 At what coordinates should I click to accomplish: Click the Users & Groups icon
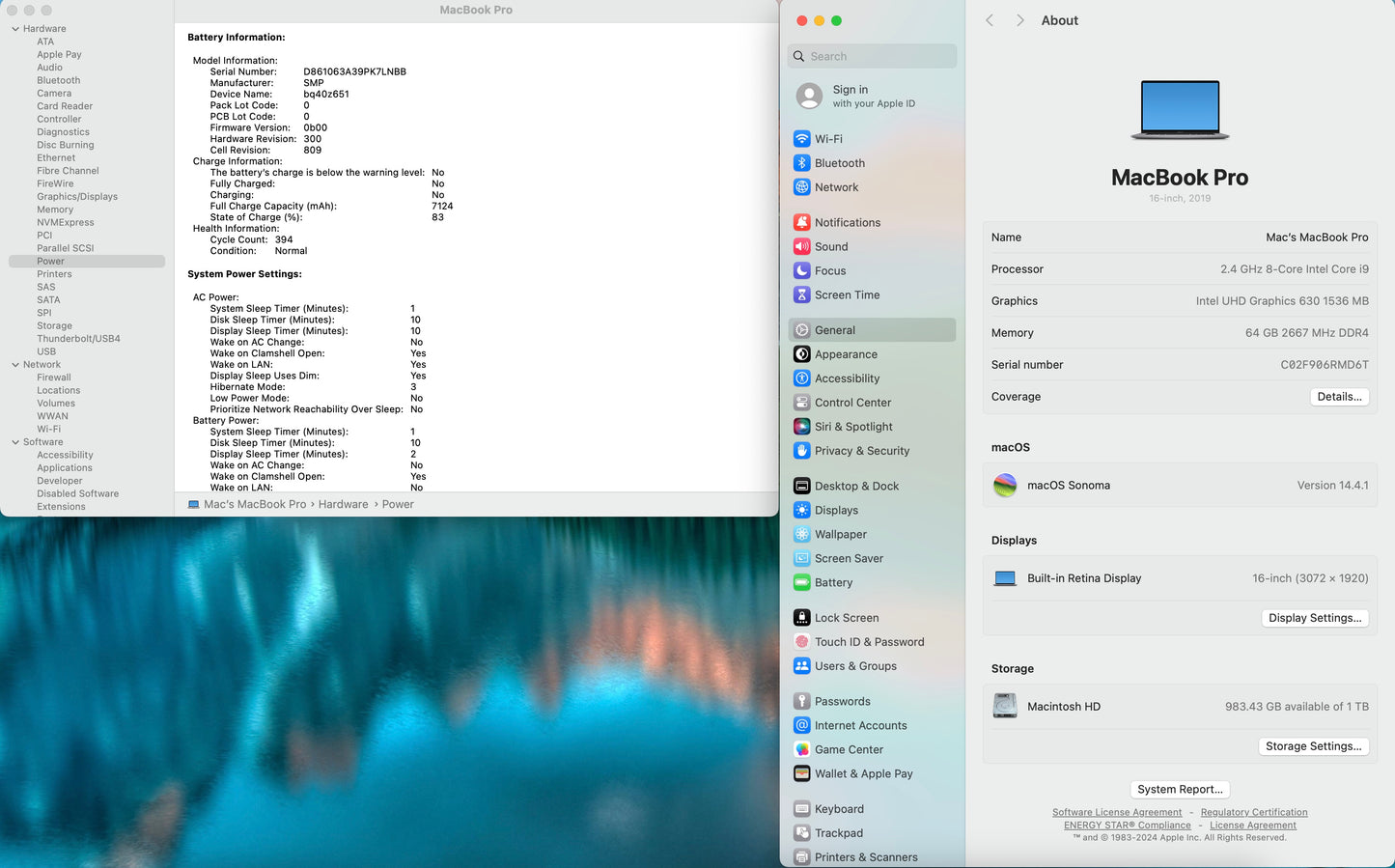(x=801, y=666)
